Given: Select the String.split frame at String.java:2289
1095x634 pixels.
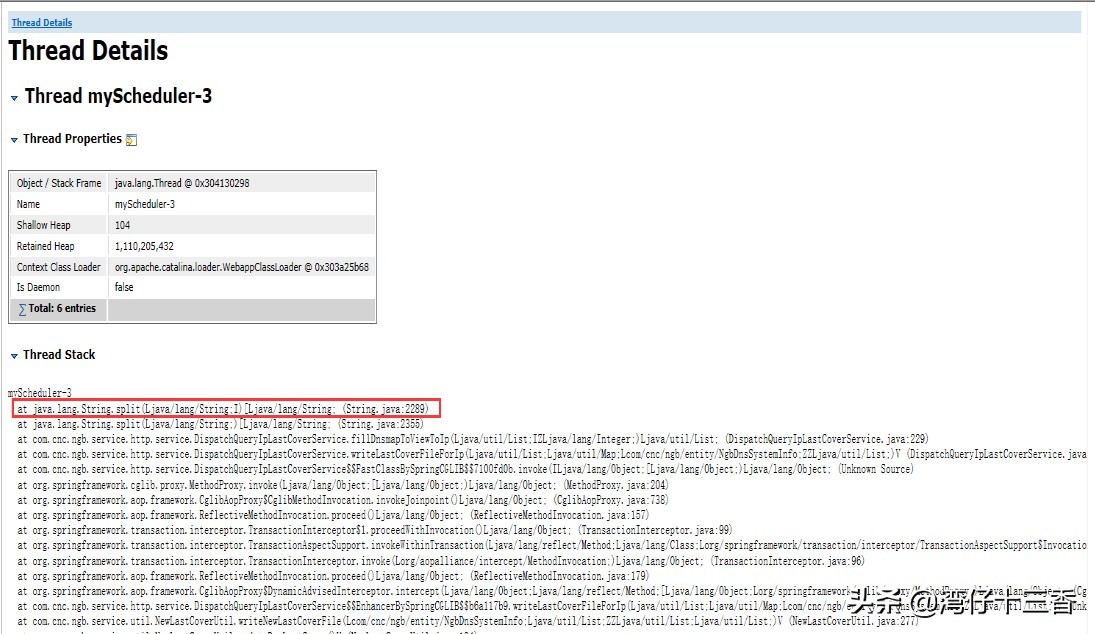Looking at the screenshot, I should click(223, 408).
